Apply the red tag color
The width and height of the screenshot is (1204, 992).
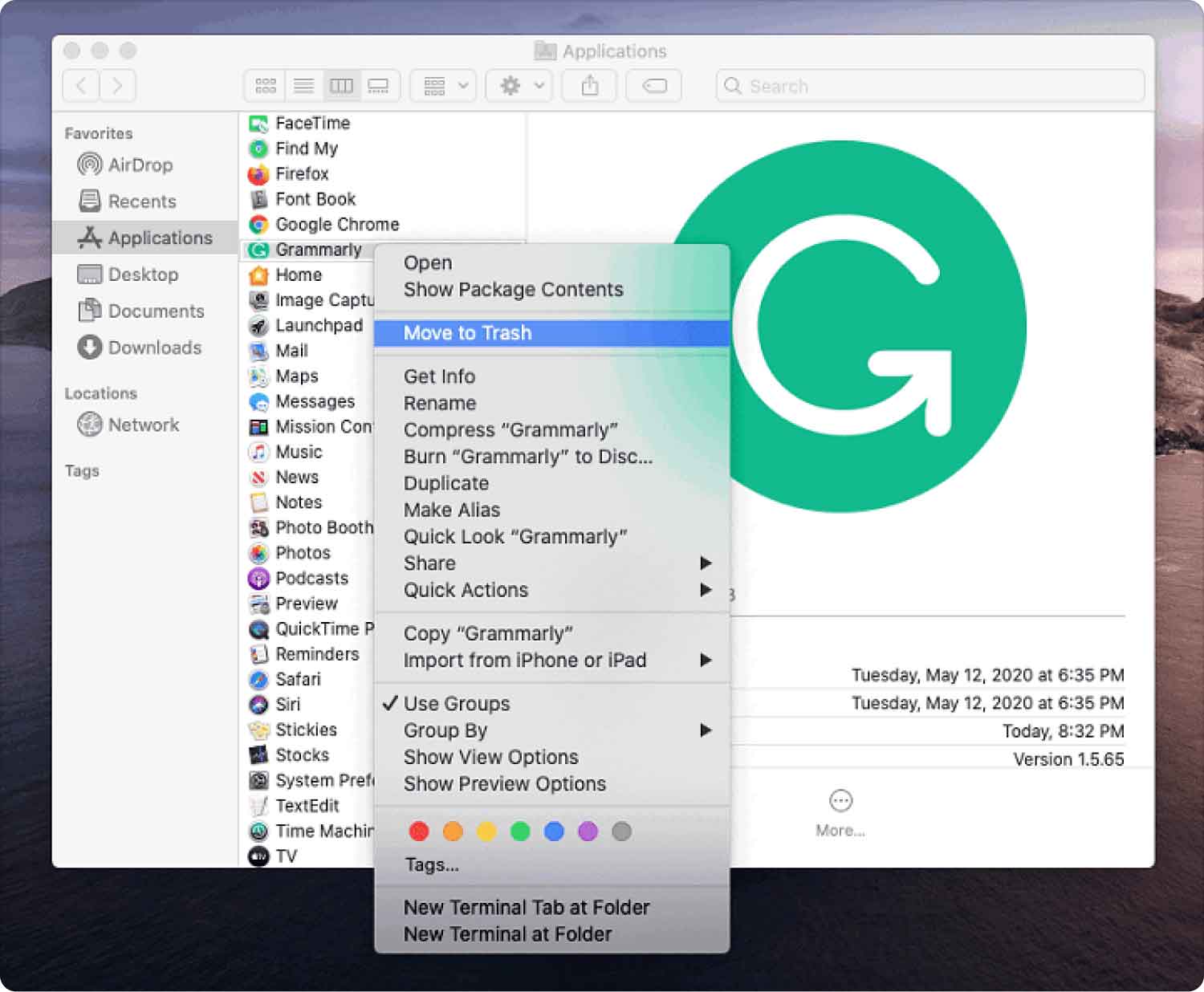click(x=419, y=831)
